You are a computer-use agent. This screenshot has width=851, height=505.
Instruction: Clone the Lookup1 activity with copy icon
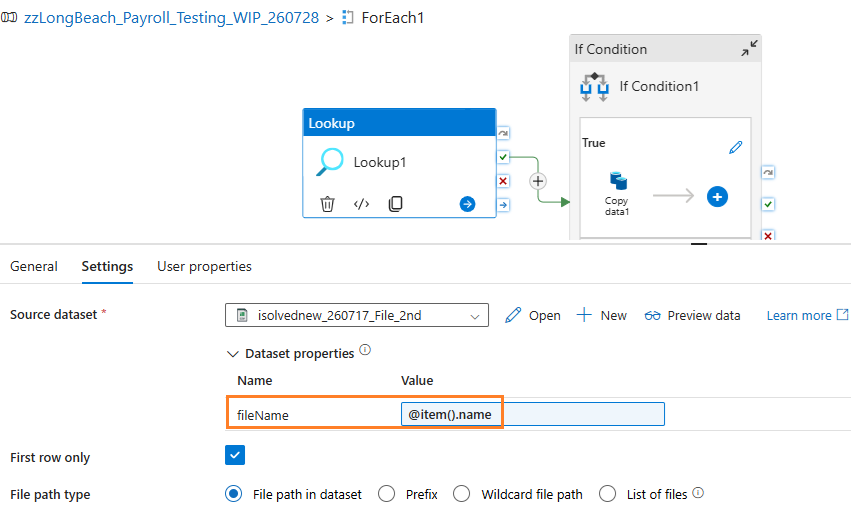pos(396,204)
